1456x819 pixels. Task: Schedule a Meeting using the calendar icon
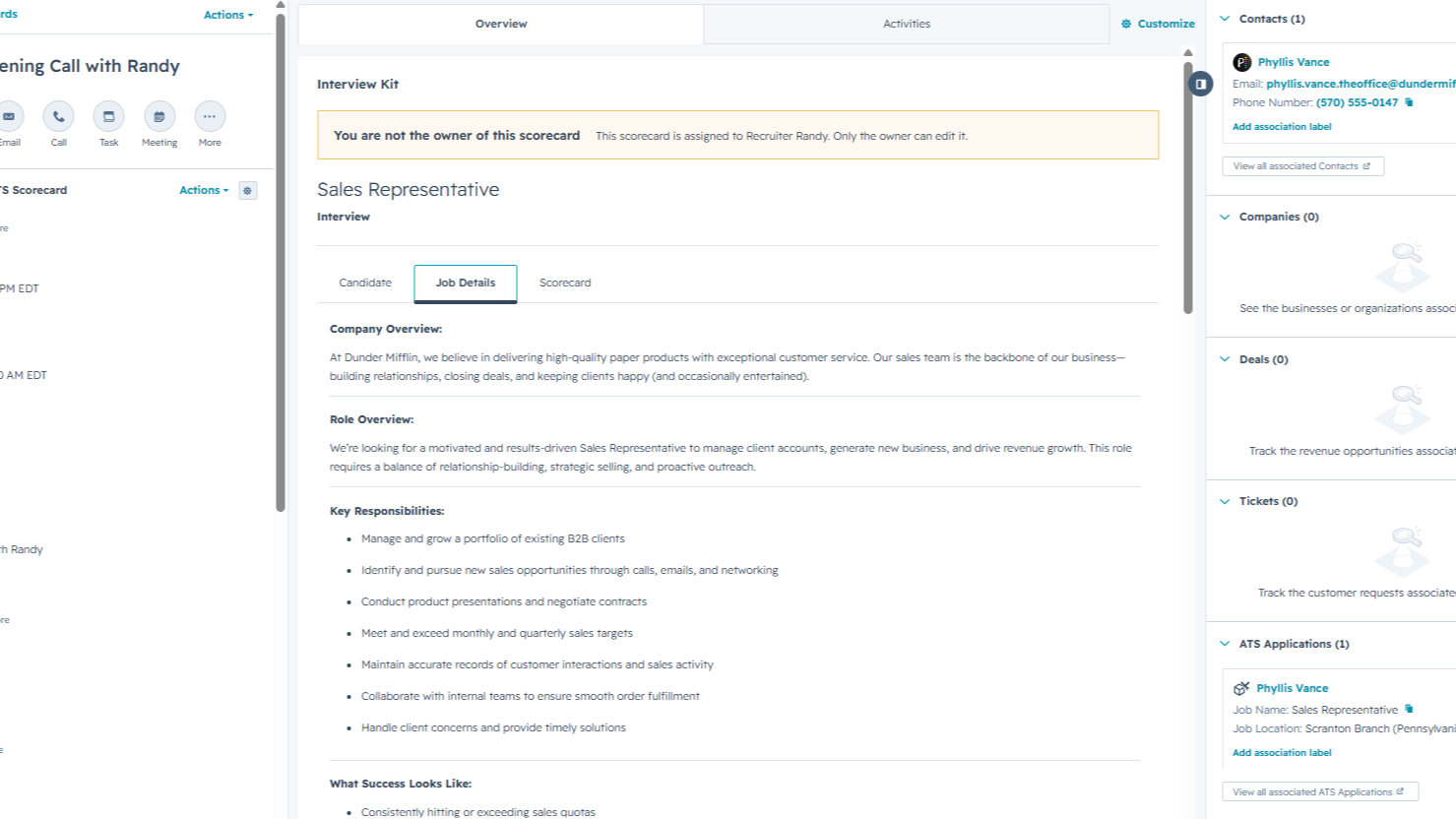(159, 116)
